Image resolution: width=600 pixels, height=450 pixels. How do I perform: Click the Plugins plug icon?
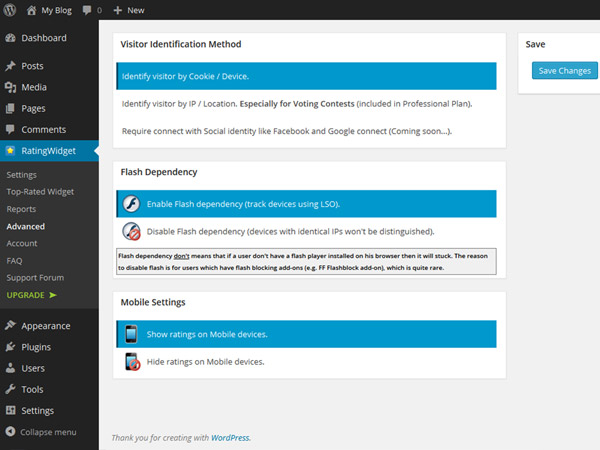10,347
